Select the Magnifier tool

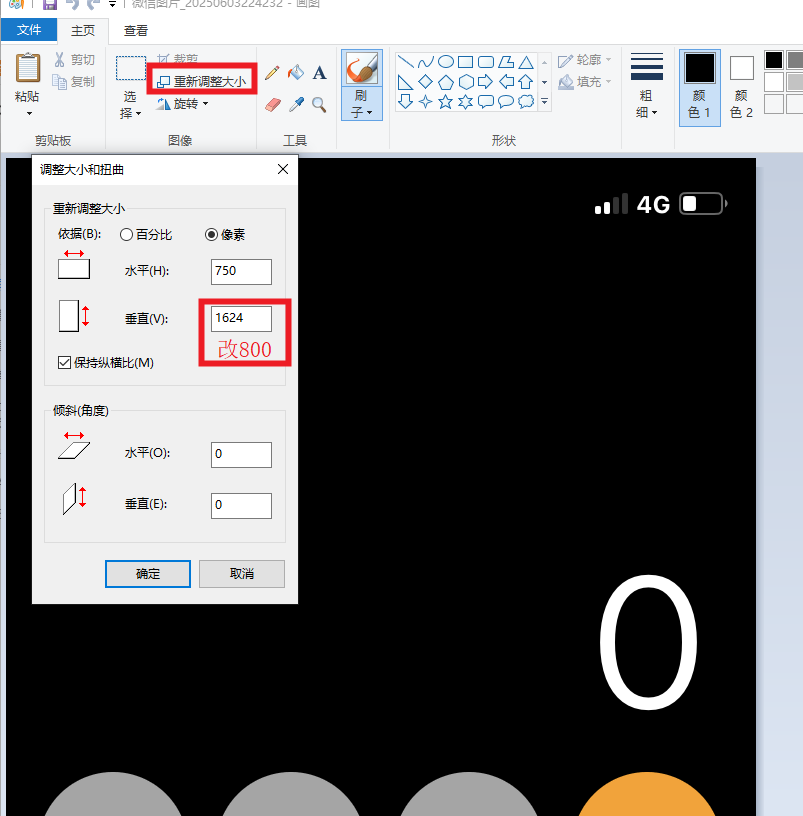[x=319, y=105]
